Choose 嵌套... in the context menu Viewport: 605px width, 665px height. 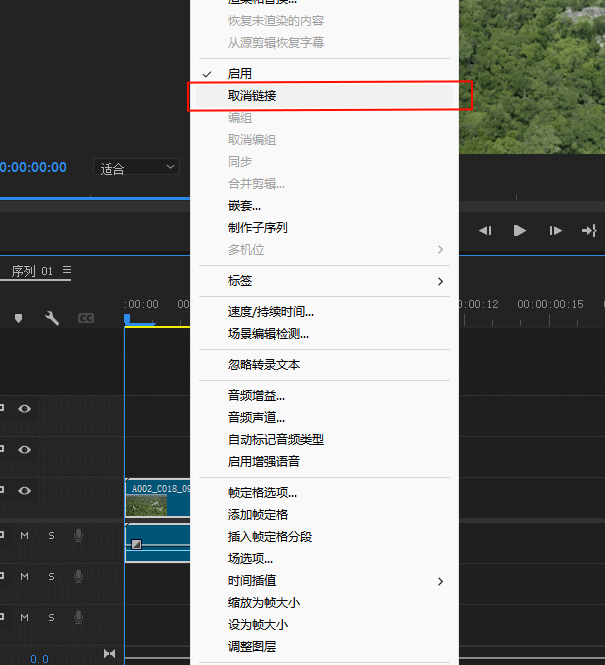(324, 206)
